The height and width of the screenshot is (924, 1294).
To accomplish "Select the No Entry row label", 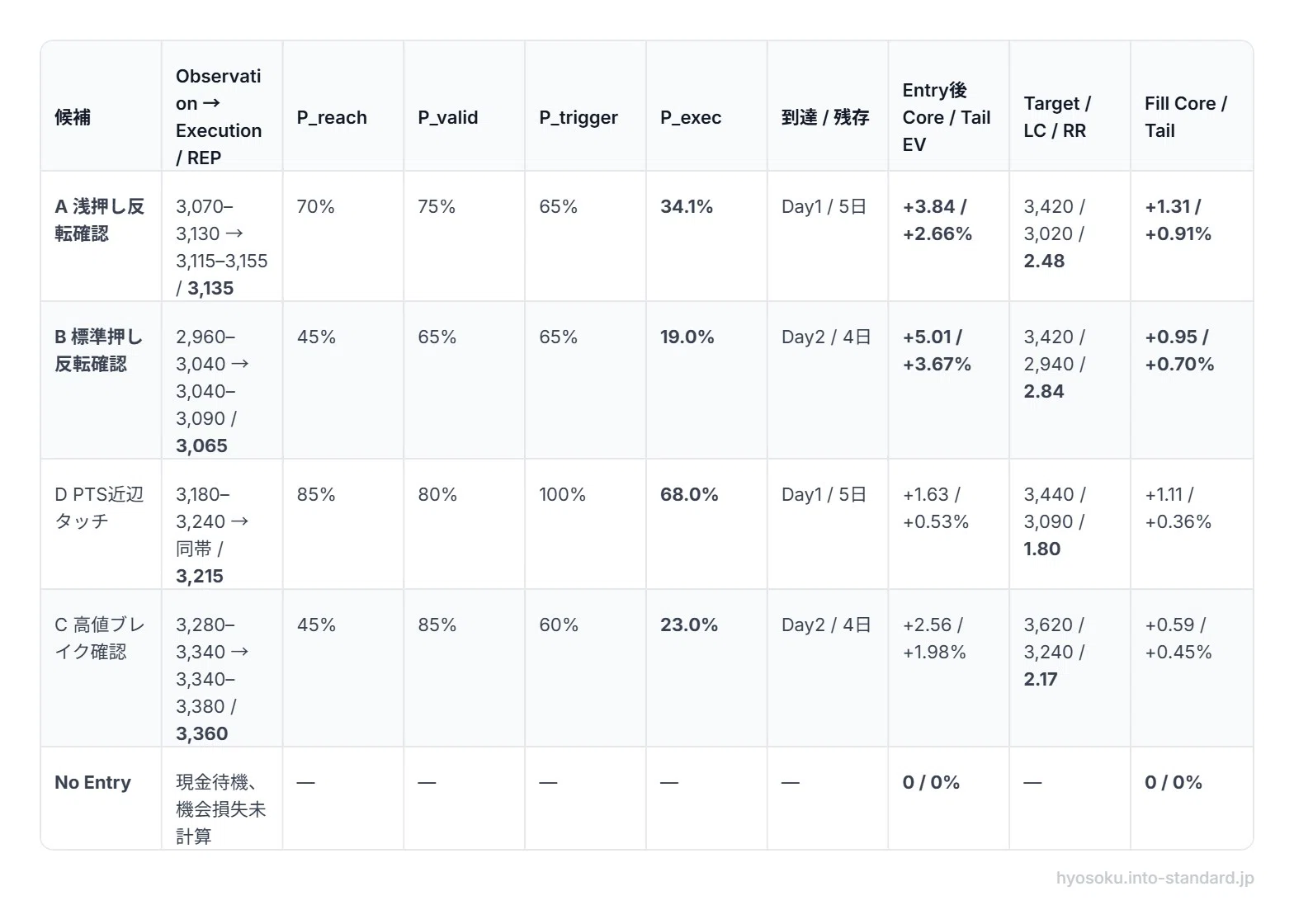I will (x=92, y=782).
